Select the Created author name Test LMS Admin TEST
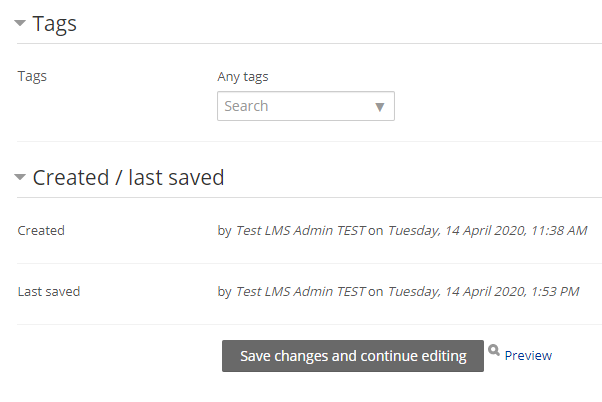The height and width of the screenshot is (402, 602). pyautogui.click(x=300, y=230)
